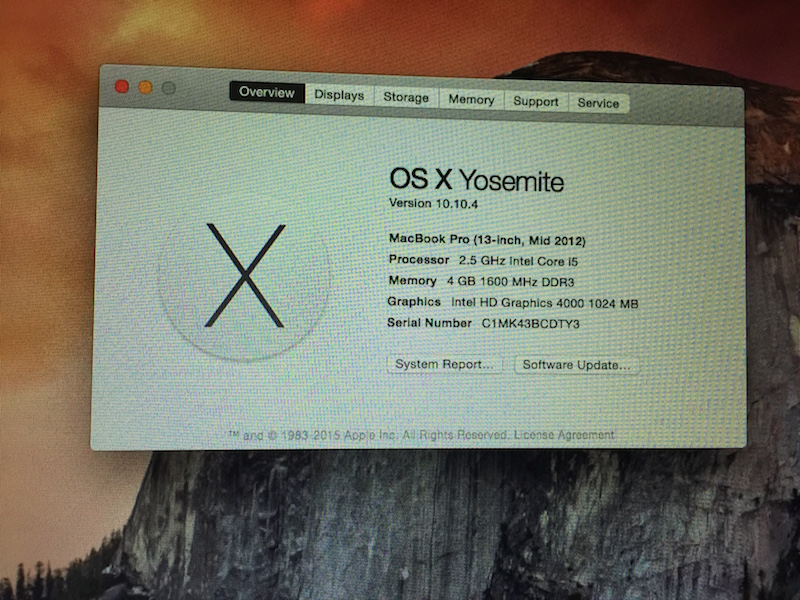
Task: Open Software Update
Action: tap(577, 365)
